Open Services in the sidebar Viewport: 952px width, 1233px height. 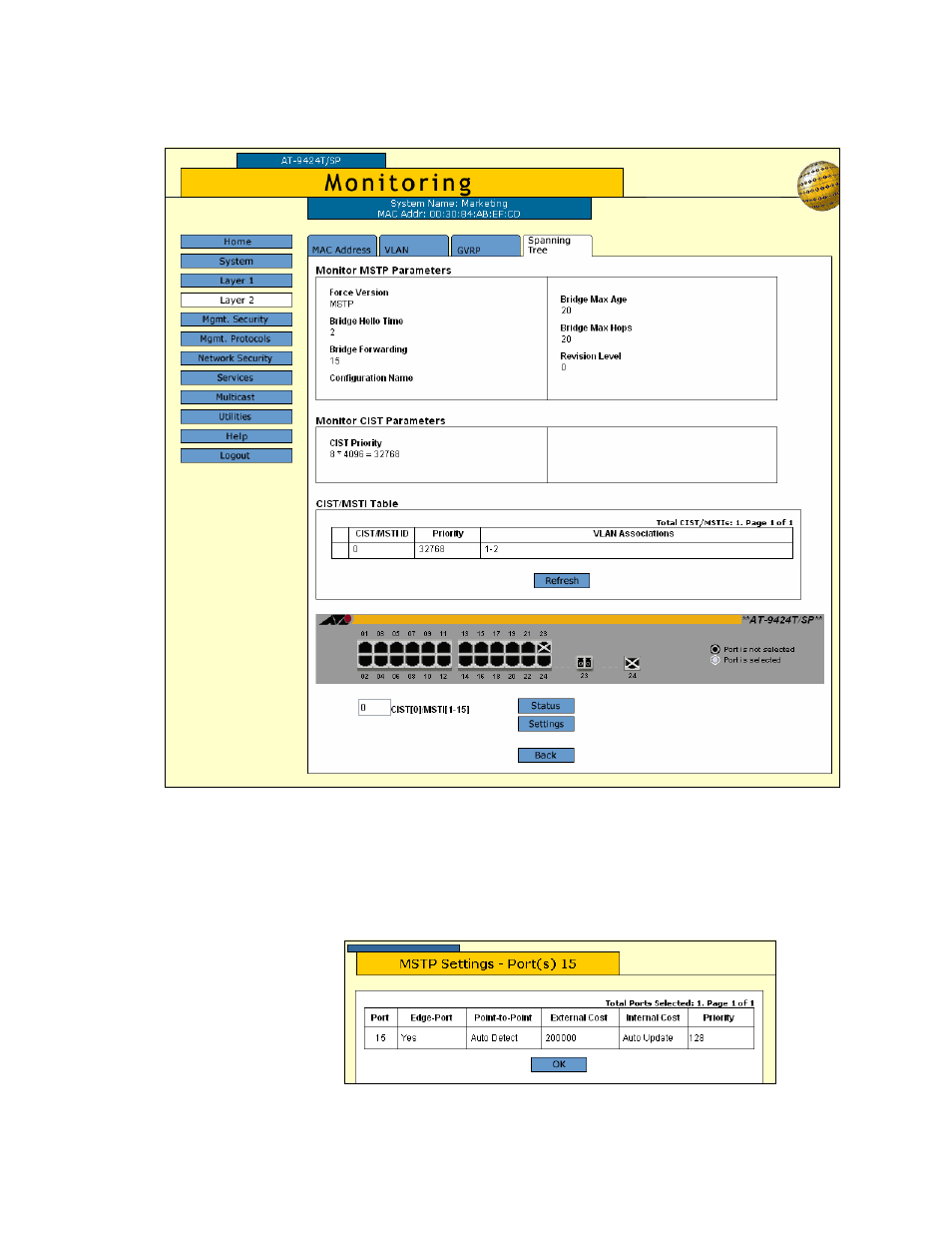point(237,378)
